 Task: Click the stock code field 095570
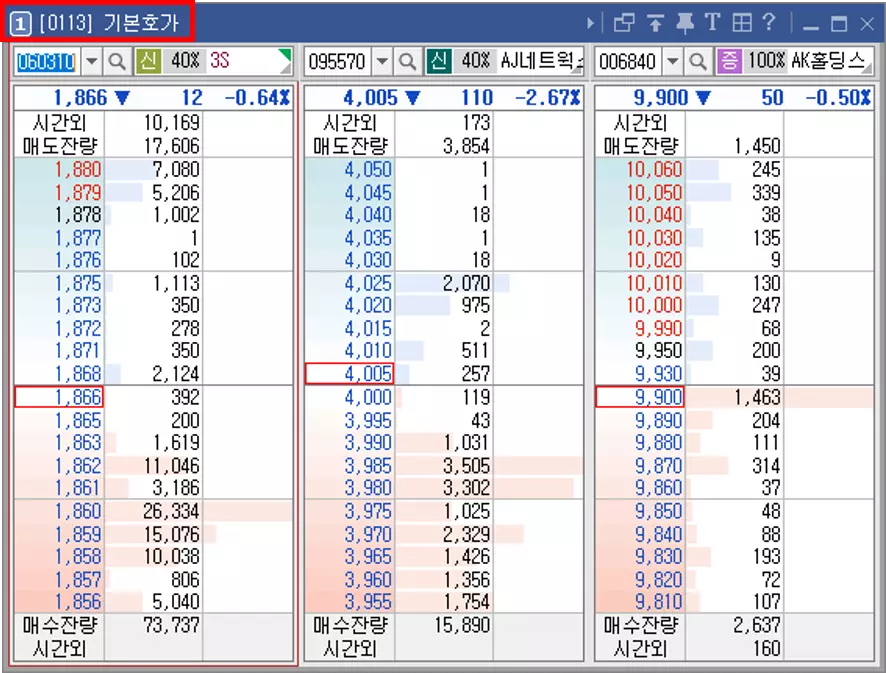[x=337, y=61]
